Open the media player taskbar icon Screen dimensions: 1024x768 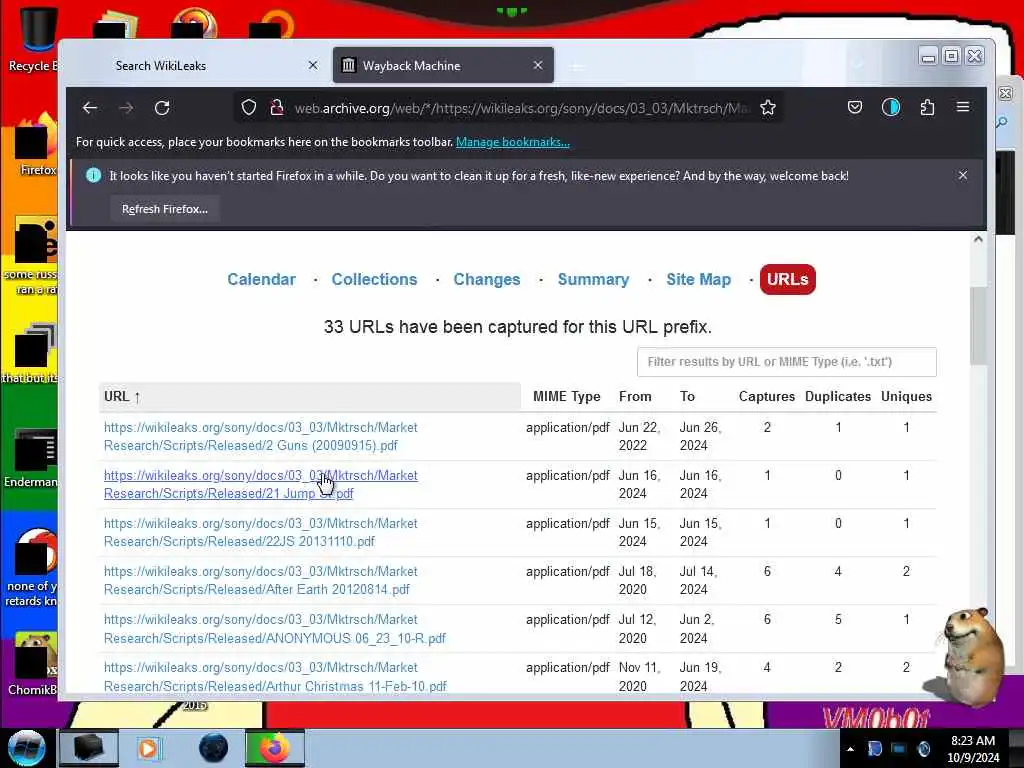tap(148, 748)
